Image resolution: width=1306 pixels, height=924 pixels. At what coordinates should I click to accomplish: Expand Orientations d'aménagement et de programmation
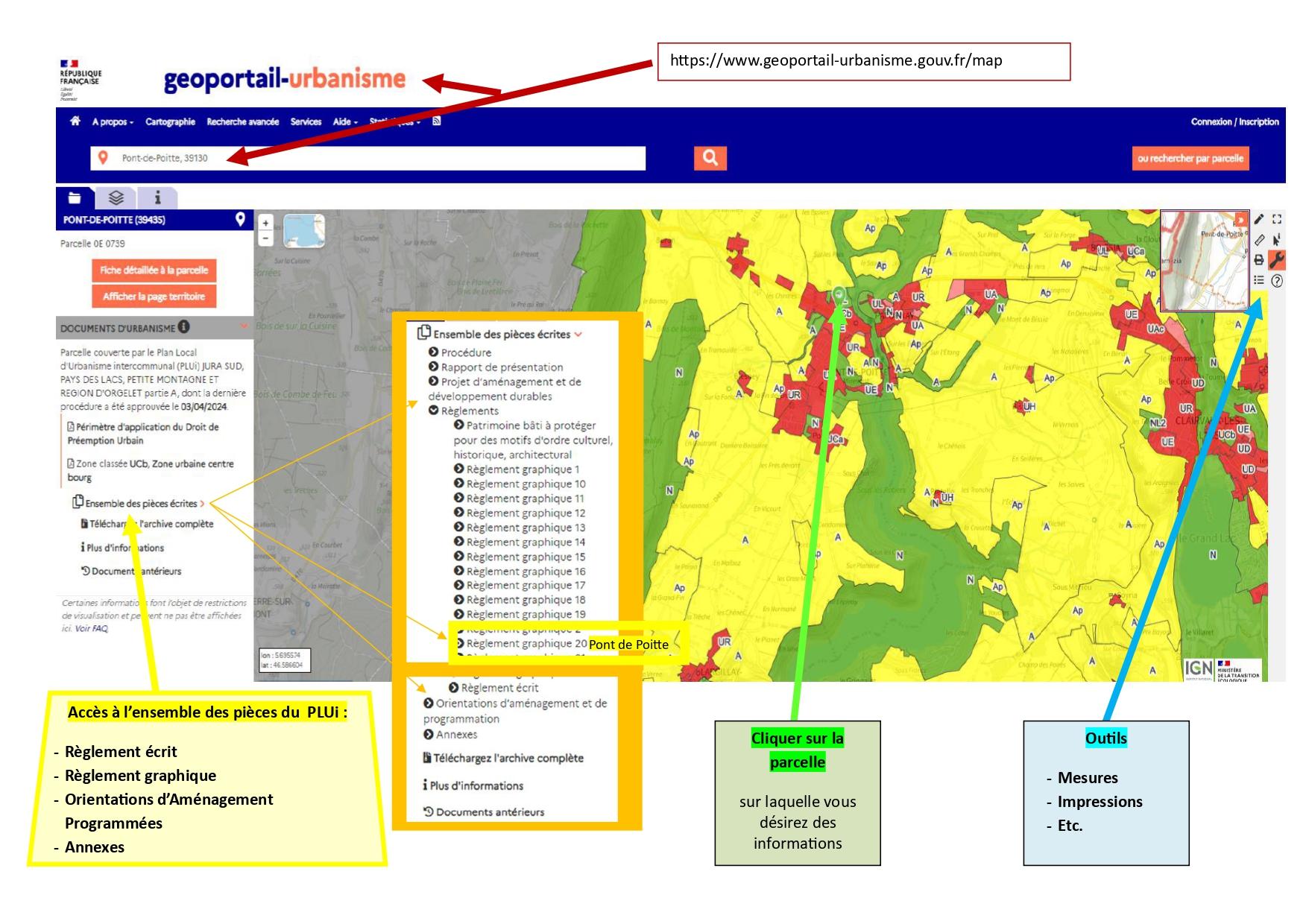tap(515, 711)
